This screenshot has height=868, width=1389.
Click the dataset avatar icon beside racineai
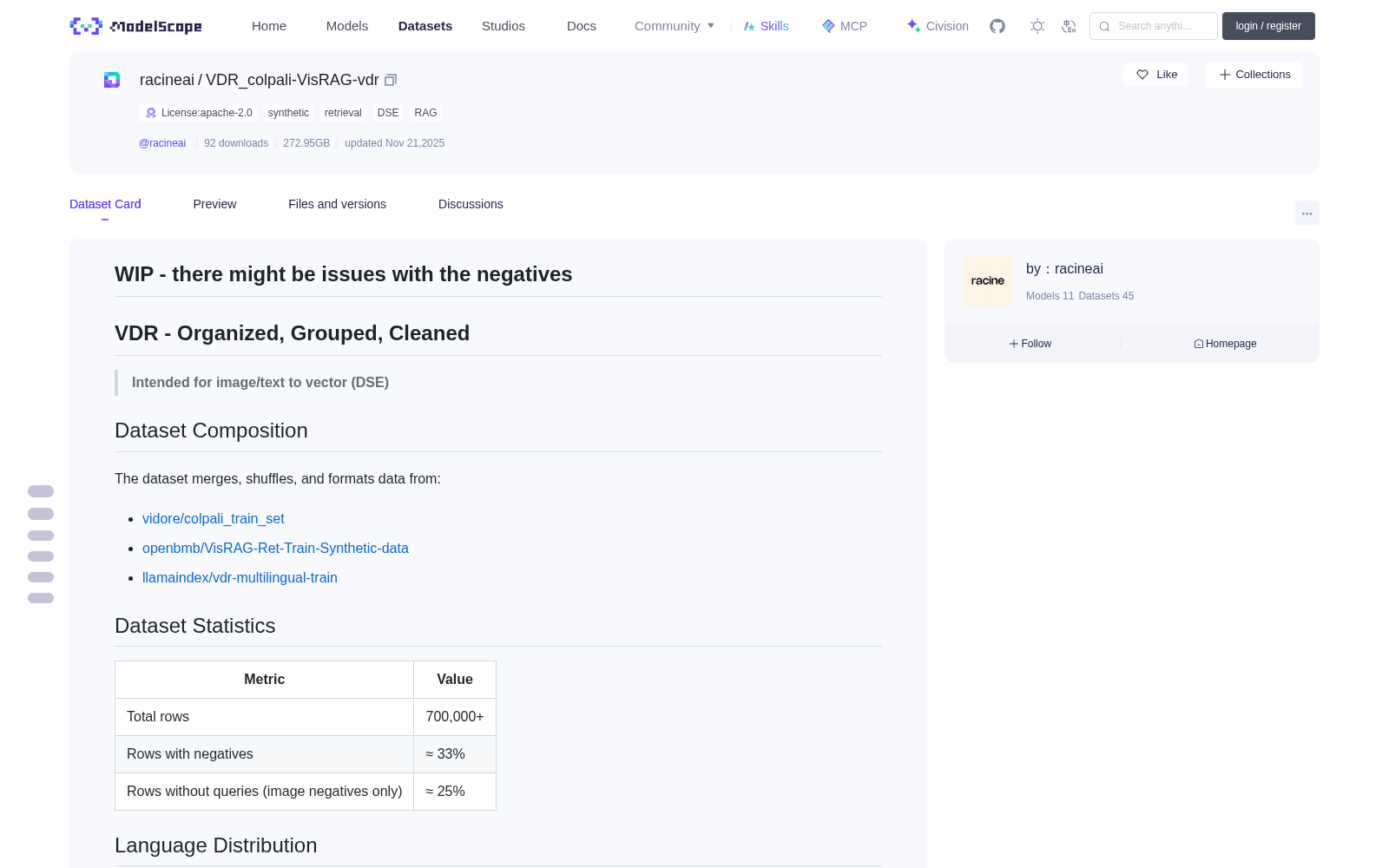pyautogui.click(x=112, y=80)
